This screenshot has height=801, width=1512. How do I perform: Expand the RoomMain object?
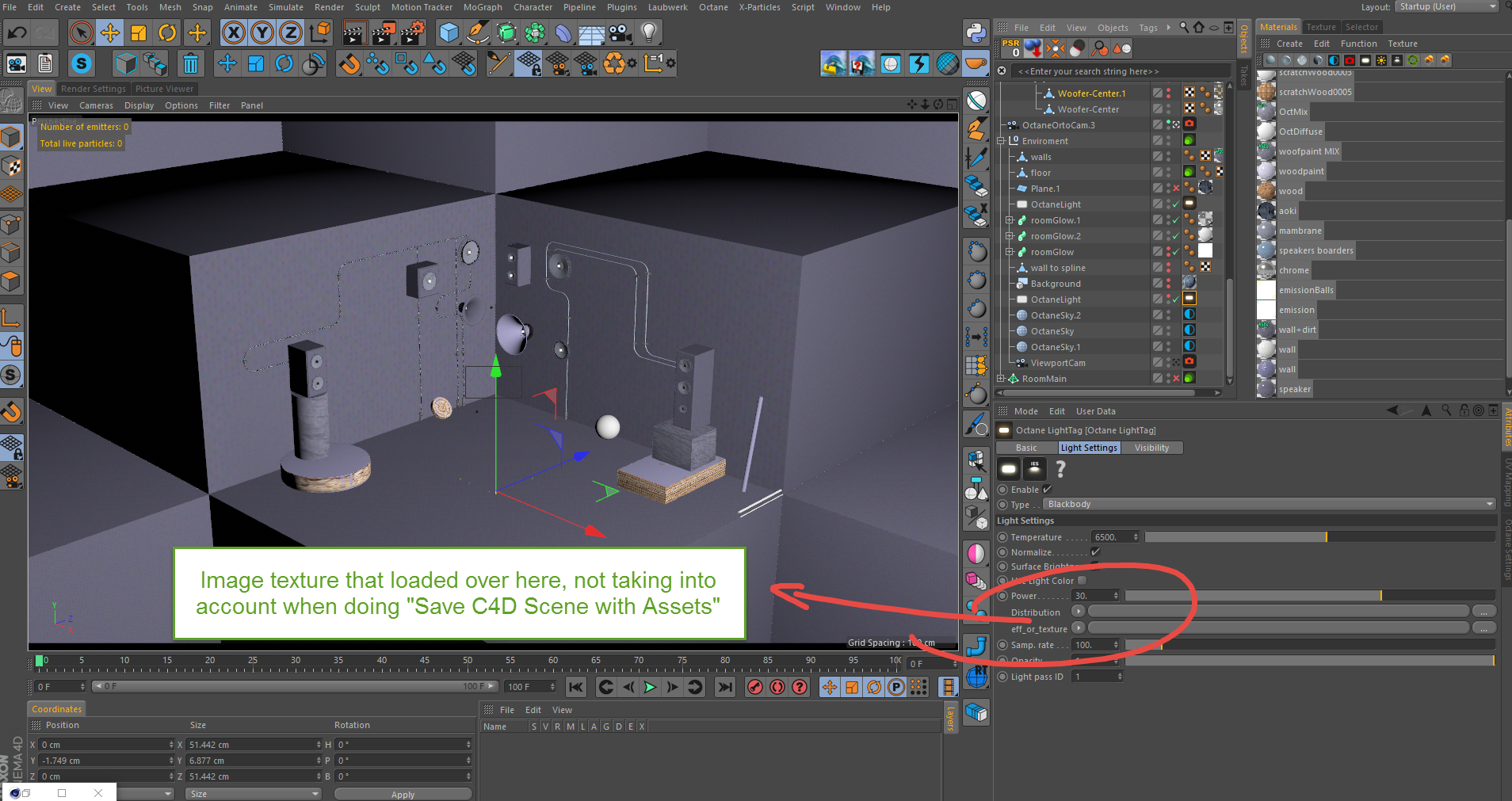tap(1001, 379)
